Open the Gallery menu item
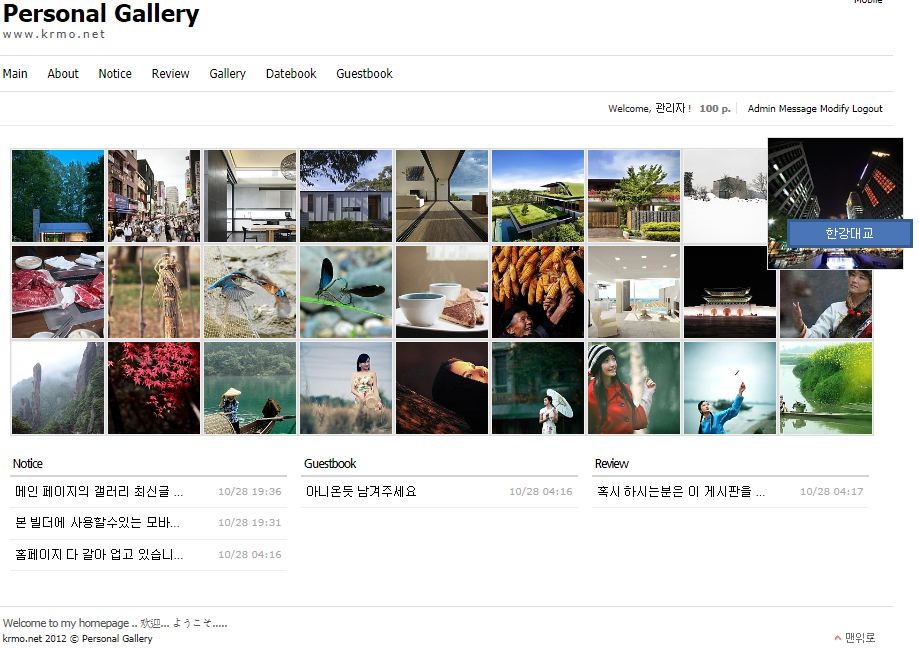 coord(227,74)
